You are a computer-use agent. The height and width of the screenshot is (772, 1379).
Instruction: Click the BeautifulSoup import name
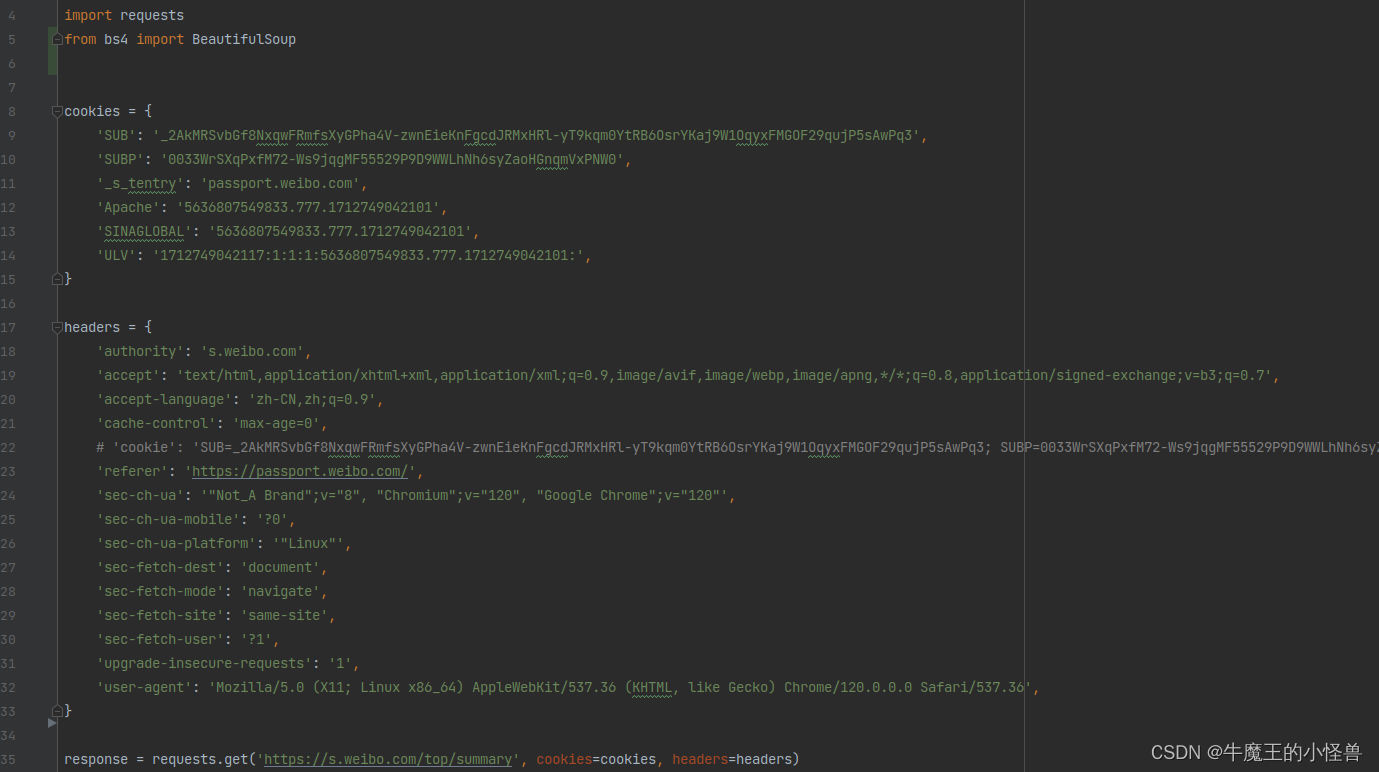[244, 39]
